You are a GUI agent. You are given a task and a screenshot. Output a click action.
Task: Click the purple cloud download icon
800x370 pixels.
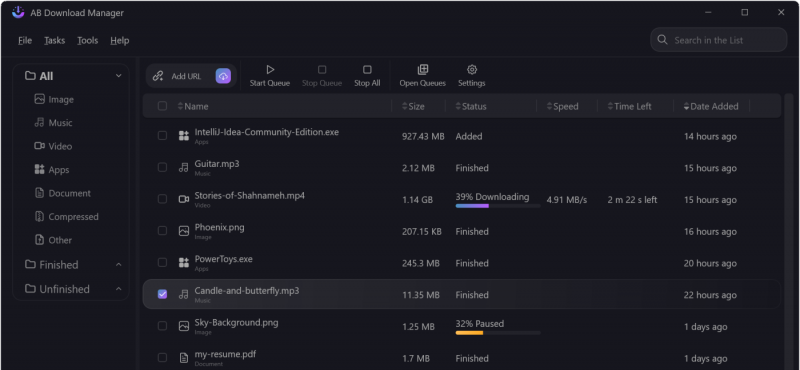(x=223, y=76)
